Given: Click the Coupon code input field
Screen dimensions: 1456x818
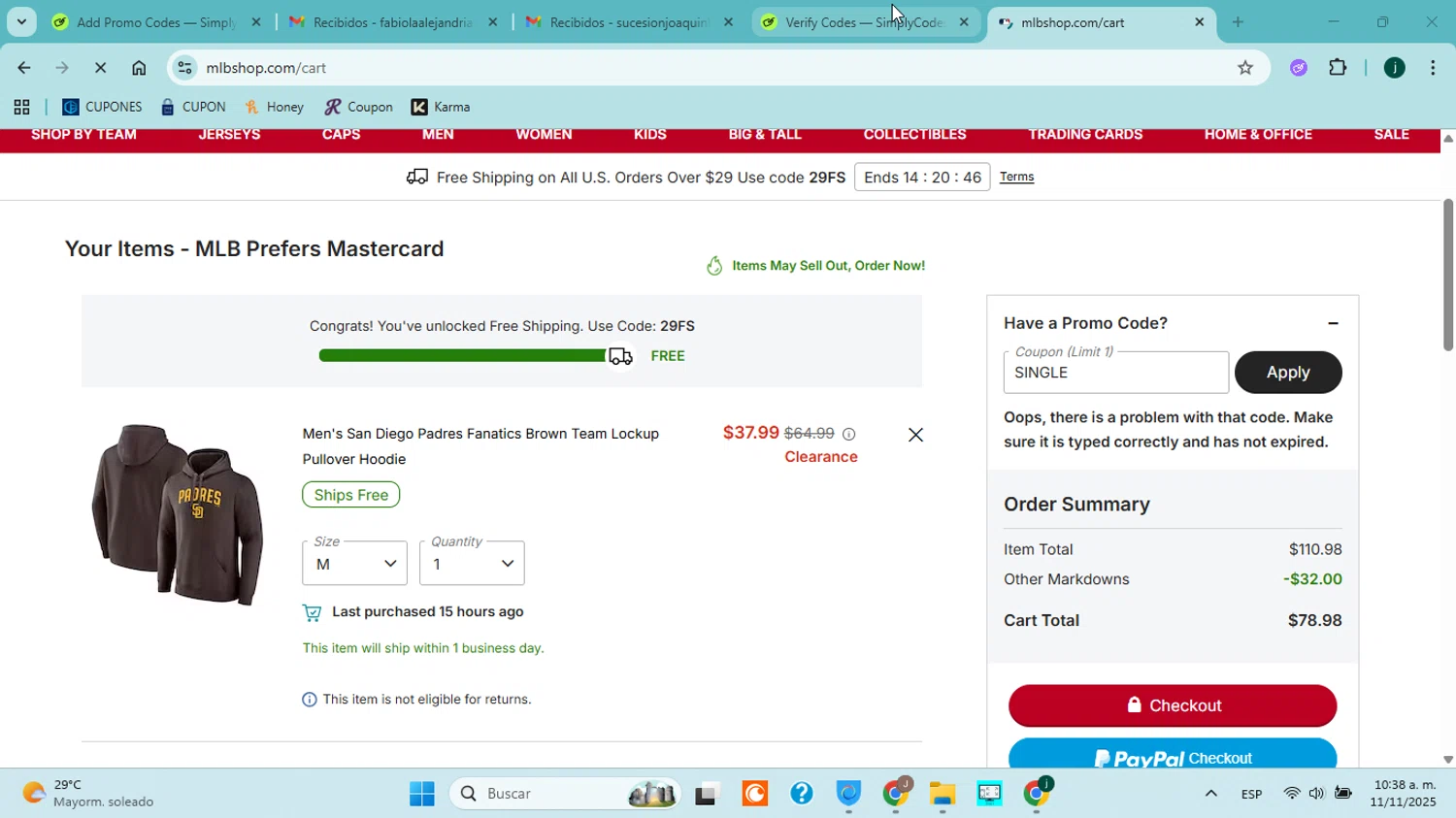Looking at the screenshot, I should 1116,373.
